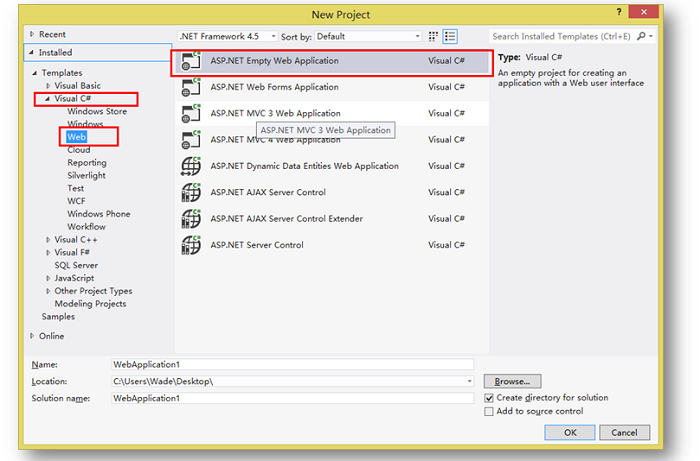Image resolution: width=700 pixels, height=461 pixels.
Task: Select the Windows Store category
Action: 97,112
